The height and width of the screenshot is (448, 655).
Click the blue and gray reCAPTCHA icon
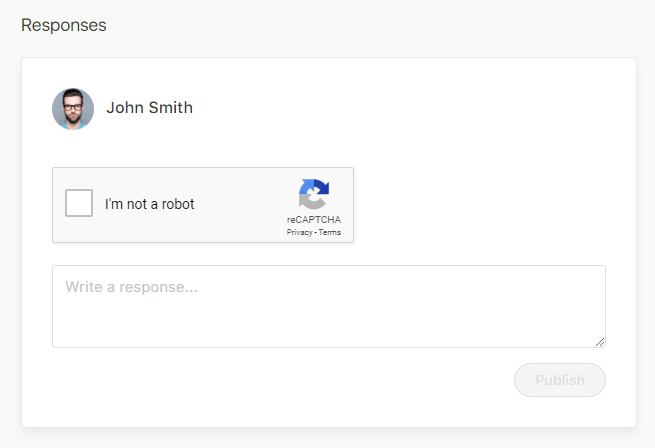(x=313, y=194)
